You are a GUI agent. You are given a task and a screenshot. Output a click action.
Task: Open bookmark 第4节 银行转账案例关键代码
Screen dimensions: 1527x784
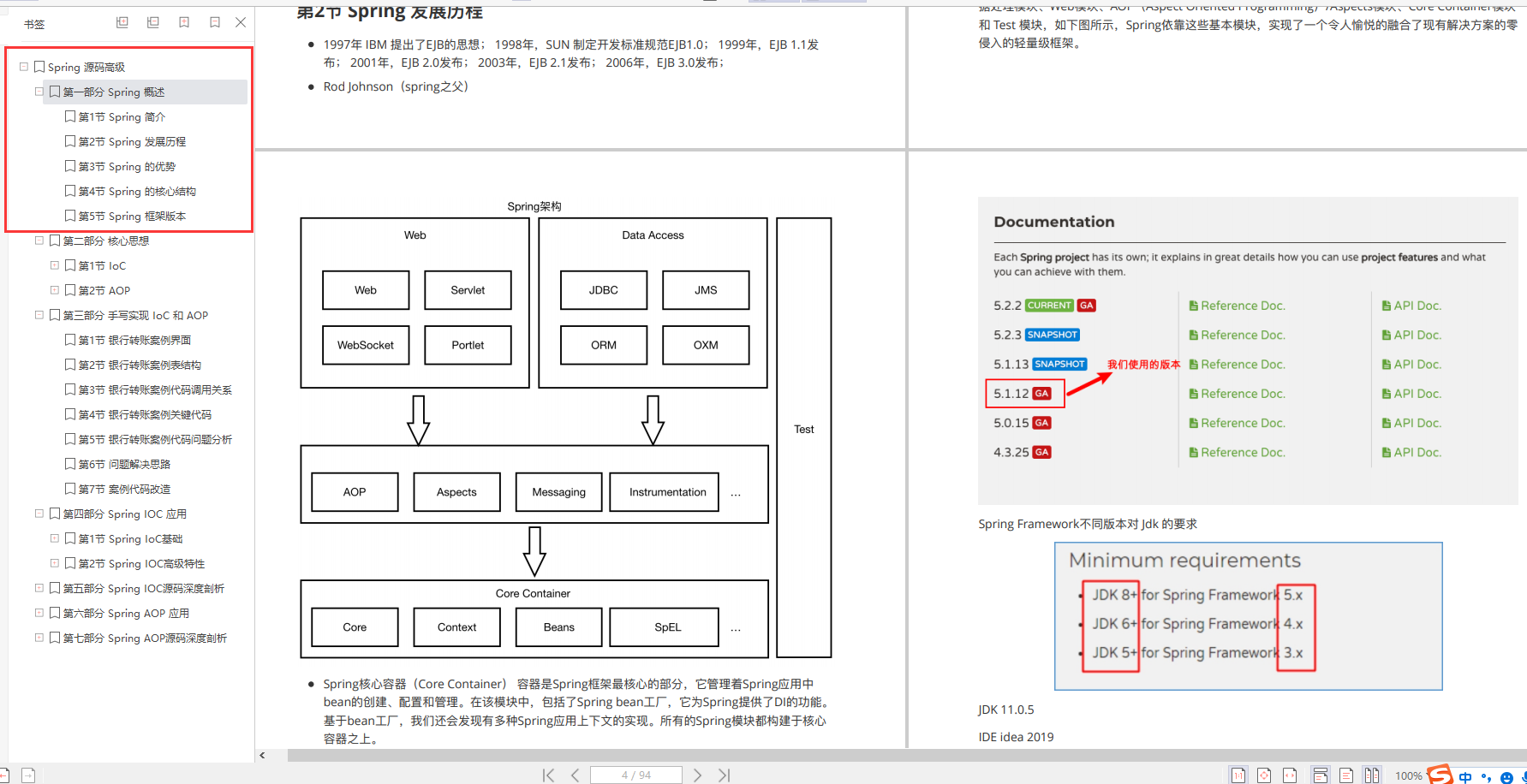tap(145, 414)
